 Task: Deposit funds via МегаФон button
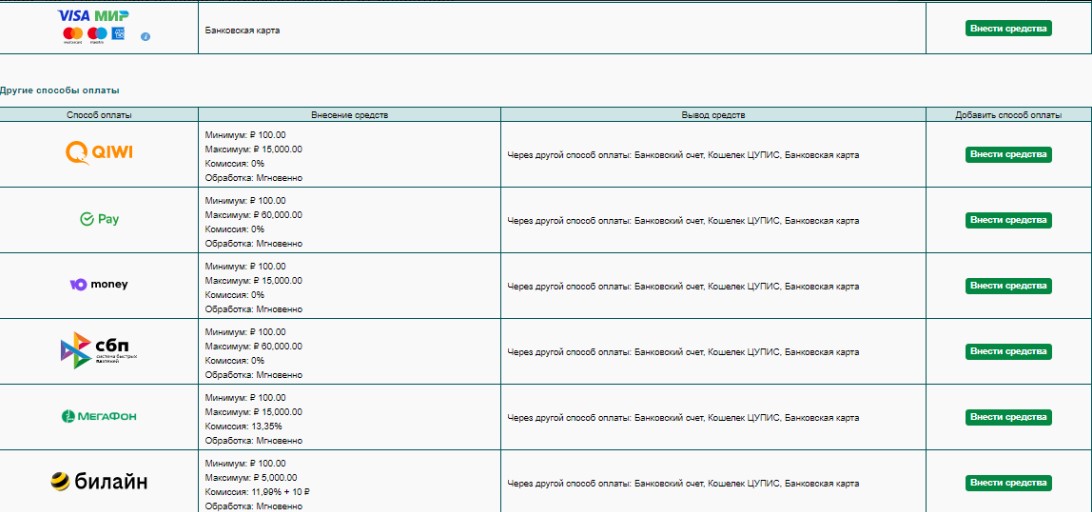(x=1008, y=417)
